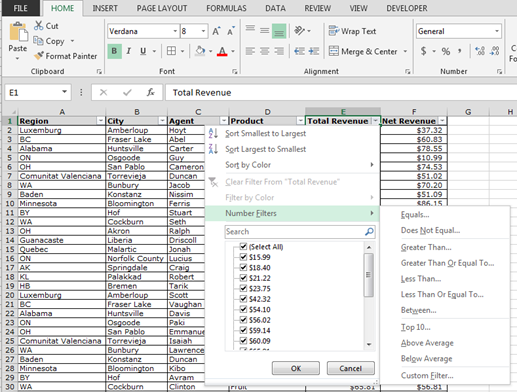The height and width of the screenshot is (392, 517).
Task: Click the Copy icon
Action: tap(38, 41)
